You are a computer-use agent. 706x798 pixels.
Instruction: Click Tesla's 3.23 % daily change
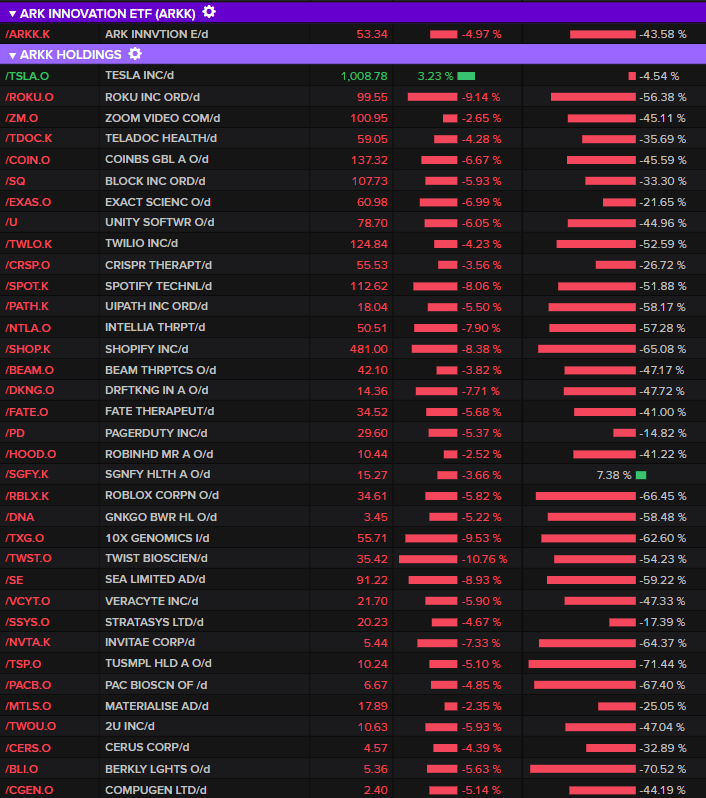435,76
